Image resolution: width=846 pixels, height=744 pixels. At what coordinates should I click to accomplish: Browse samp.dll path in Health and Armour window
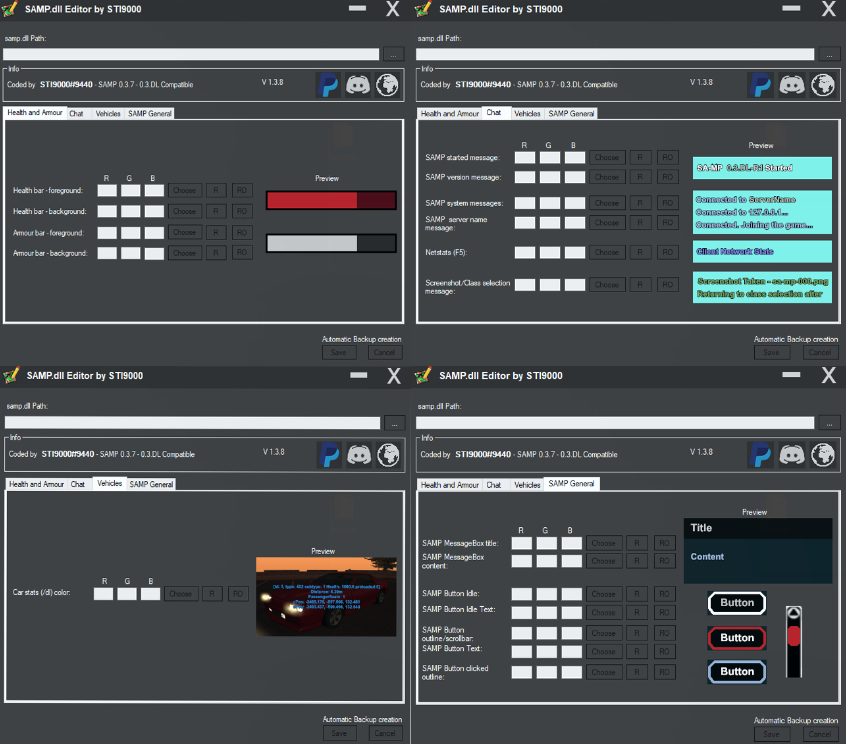pos(393,54)
